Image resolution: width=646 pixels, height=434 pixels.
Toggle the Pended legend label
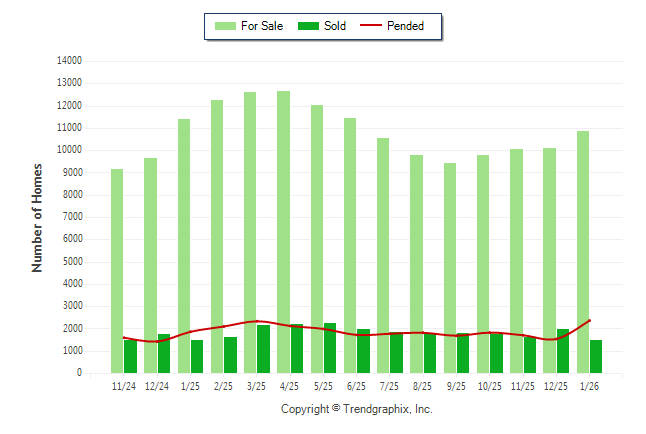click(x=411, y=26)
